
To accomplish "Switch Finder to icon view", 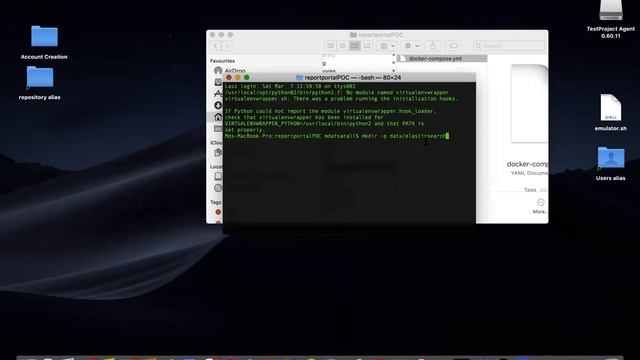I will (x=331, y=46).
